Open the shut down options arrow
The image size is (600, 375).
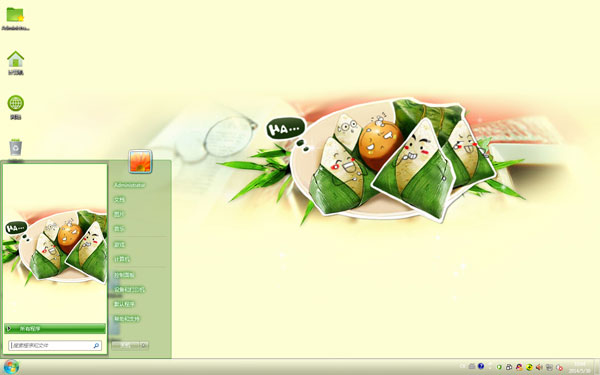[x=144, y=346]
